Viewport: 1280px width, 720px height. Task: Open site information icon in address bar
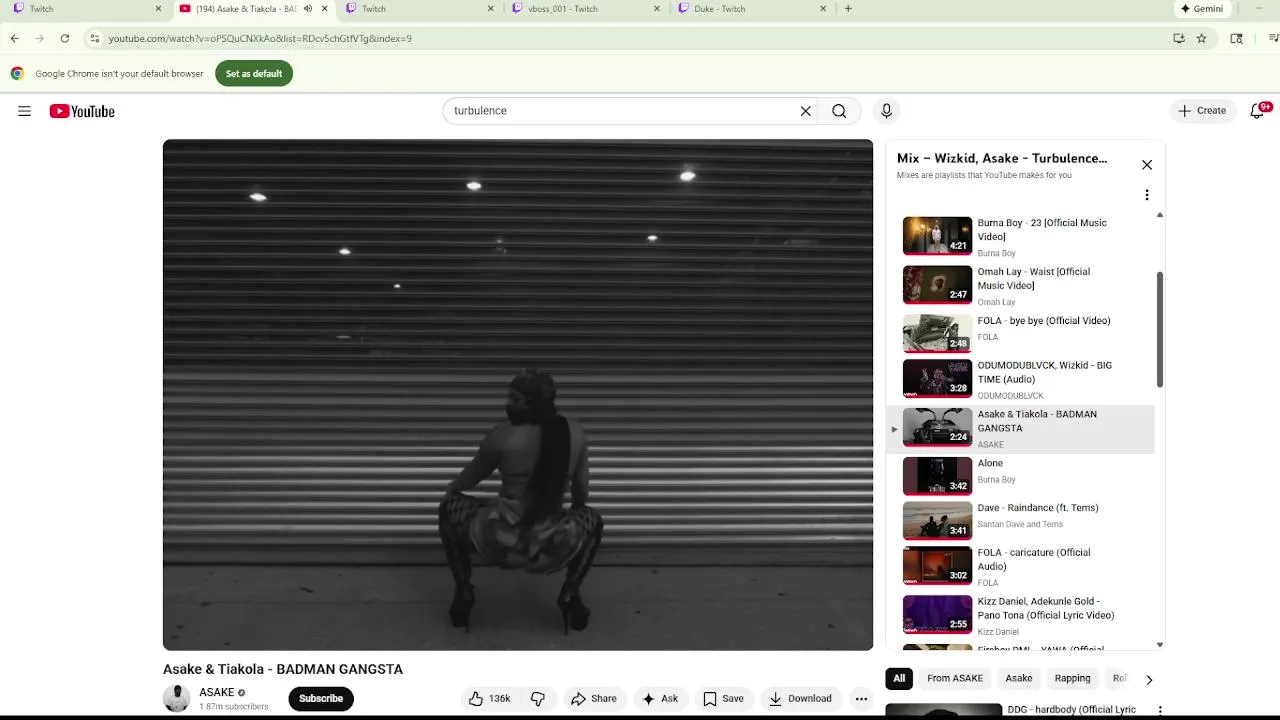click(94, 38)
